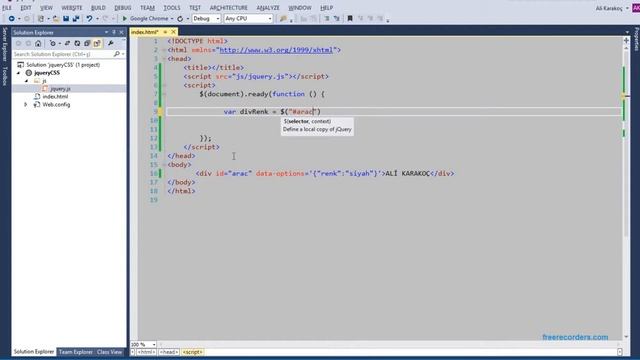The image size is (640, 360).
Task: Open the VIEW menu
Action: 46,8
